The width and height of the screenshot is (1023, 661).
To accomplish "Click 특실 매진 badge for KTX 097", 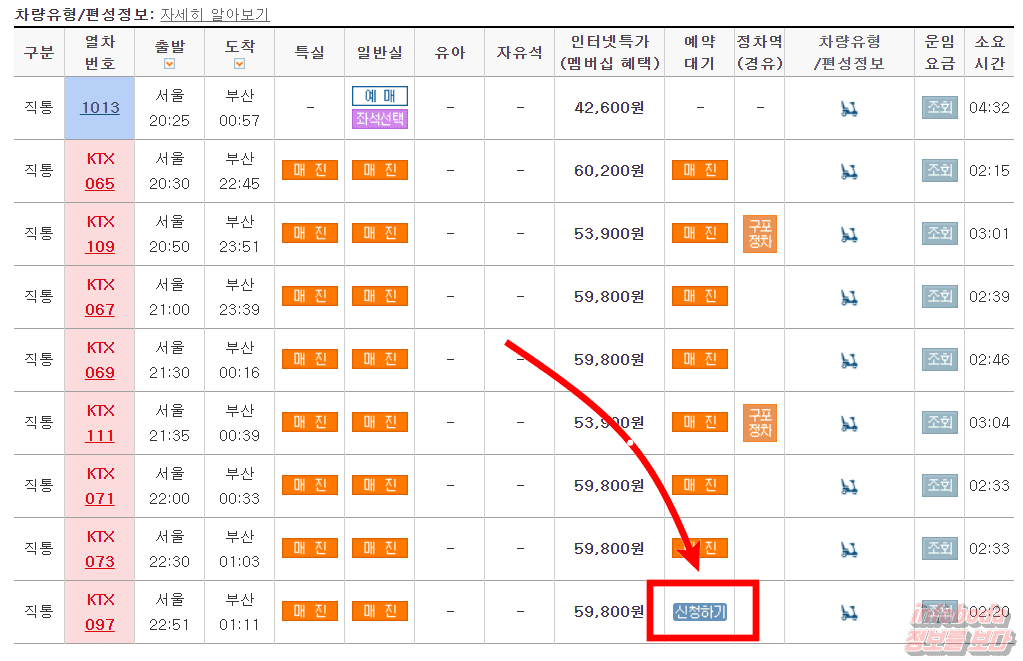I will click(310, 611).
